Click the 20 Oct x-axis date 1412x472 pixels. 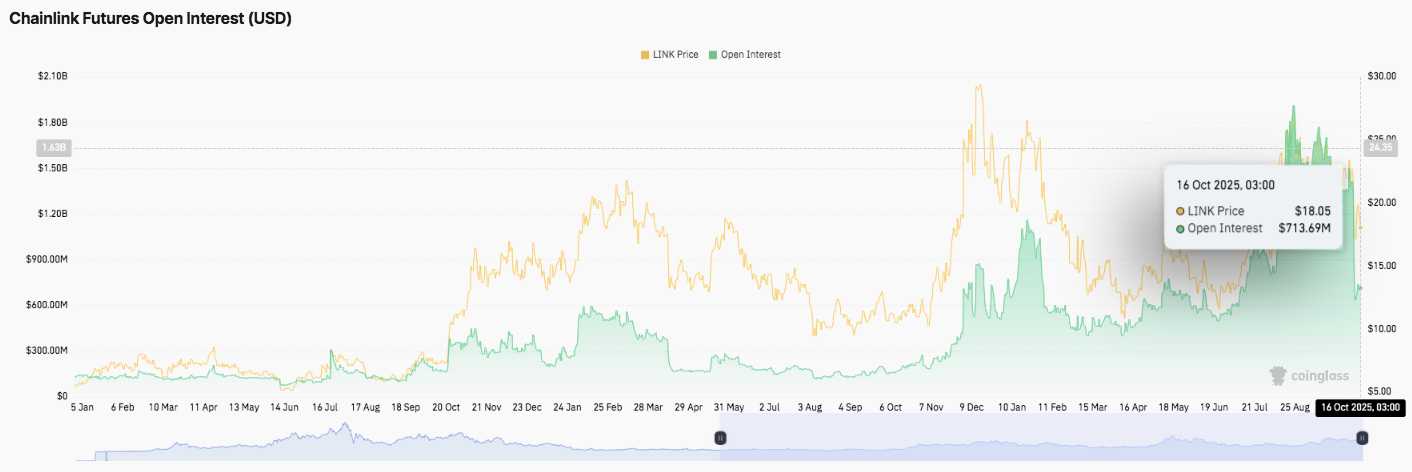coord(444,408)
